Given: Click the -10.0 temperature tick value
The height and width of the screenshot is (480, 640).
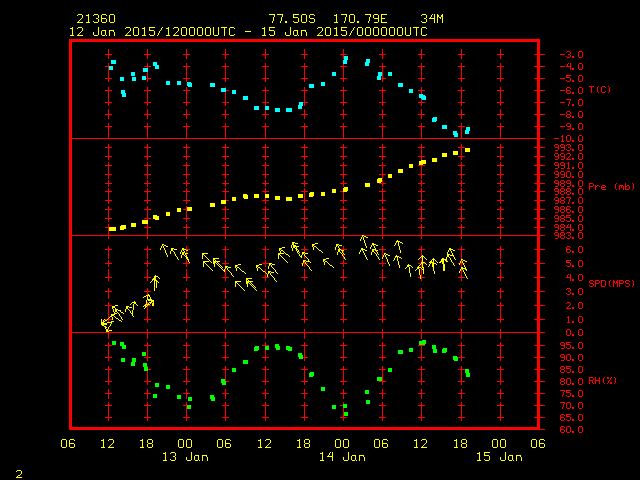Looking at the screenshot, I should pos(569,139).
